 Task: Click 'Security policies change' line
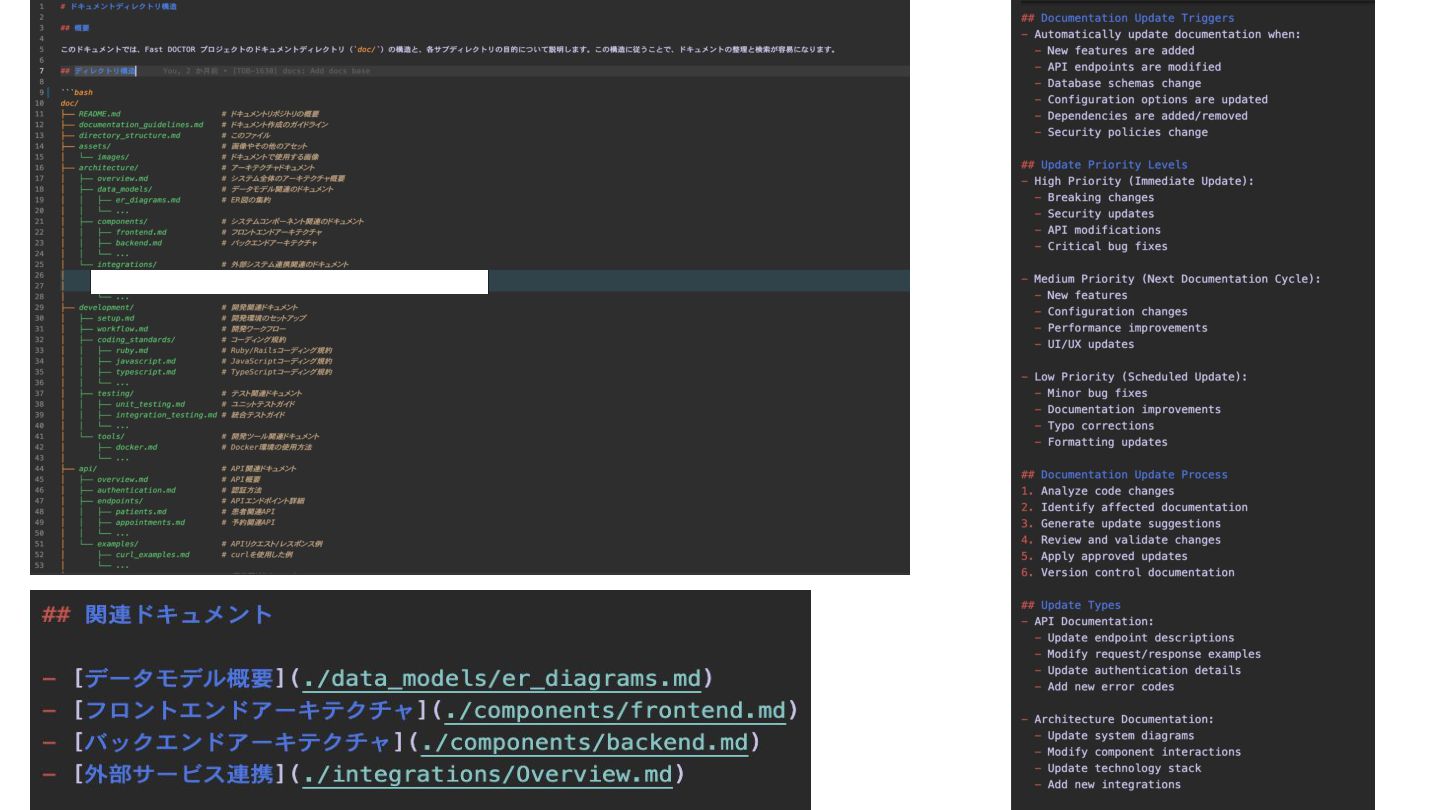coord(1127,132)
